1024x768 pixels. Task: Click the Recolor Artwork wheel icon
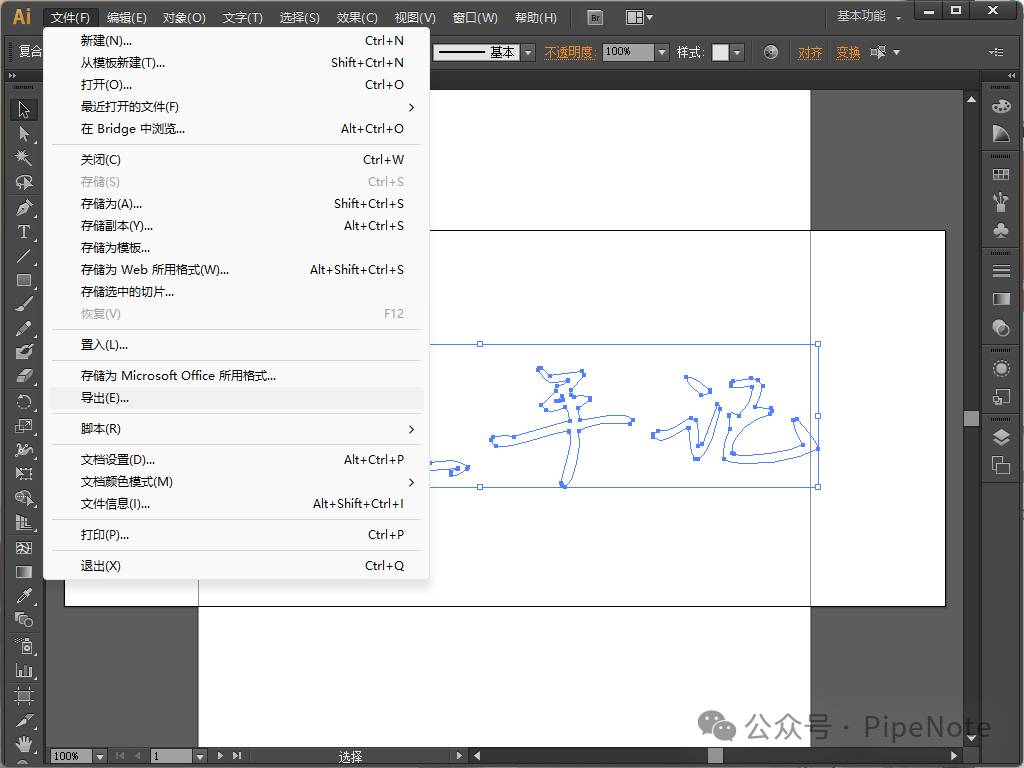(771, 52)
